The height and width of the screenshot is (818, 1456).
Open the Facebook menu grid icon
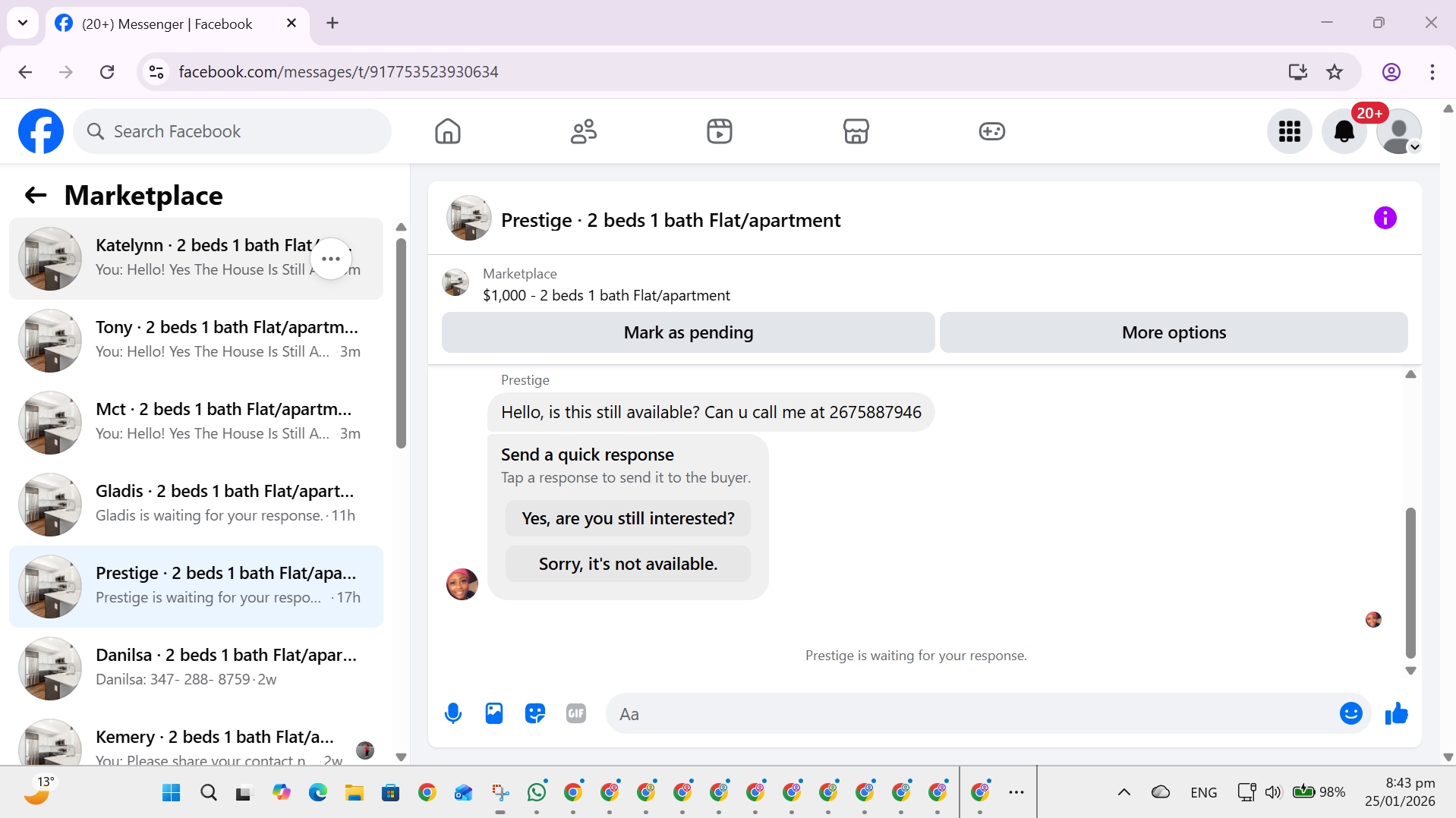(x=1289, y=131)
